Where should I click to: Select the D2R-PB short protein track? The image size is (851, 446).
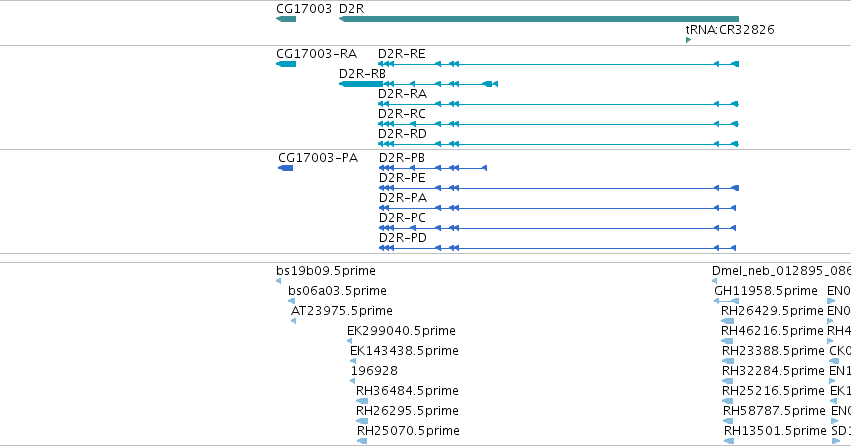pos(433,168)
